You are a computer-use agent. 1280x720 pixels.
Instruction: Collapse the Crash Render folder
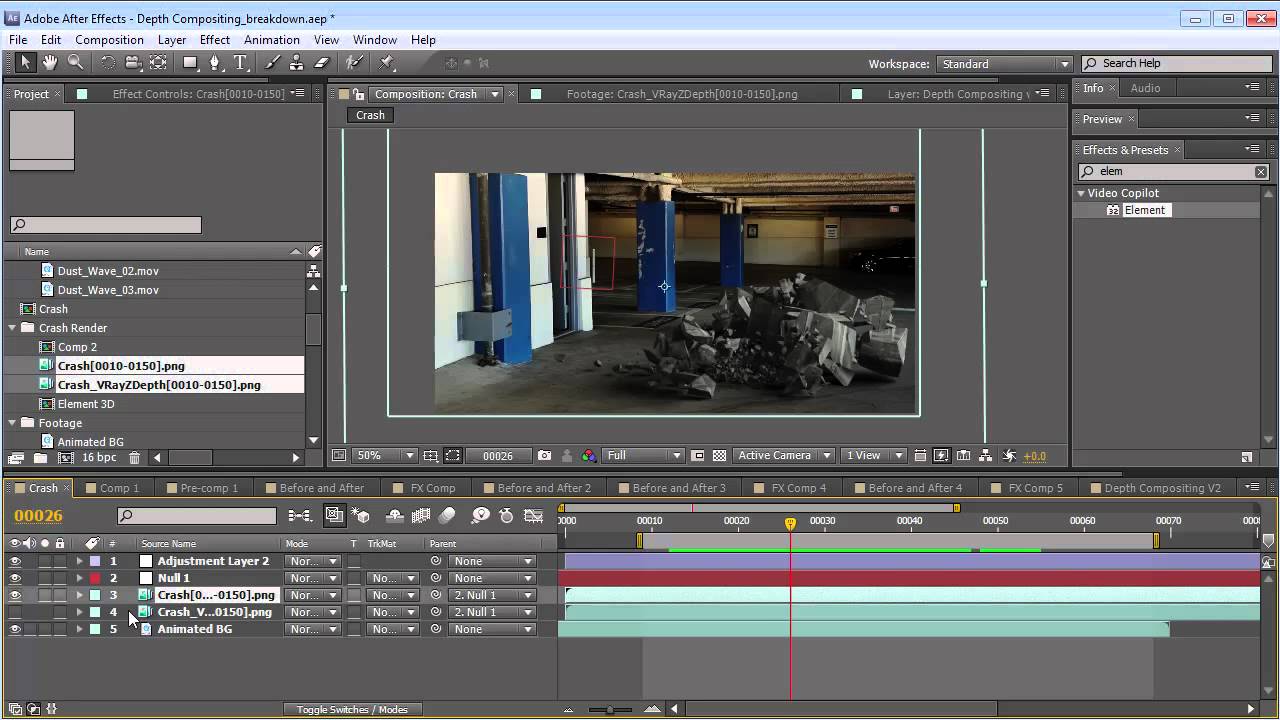(x=12, y=328)
